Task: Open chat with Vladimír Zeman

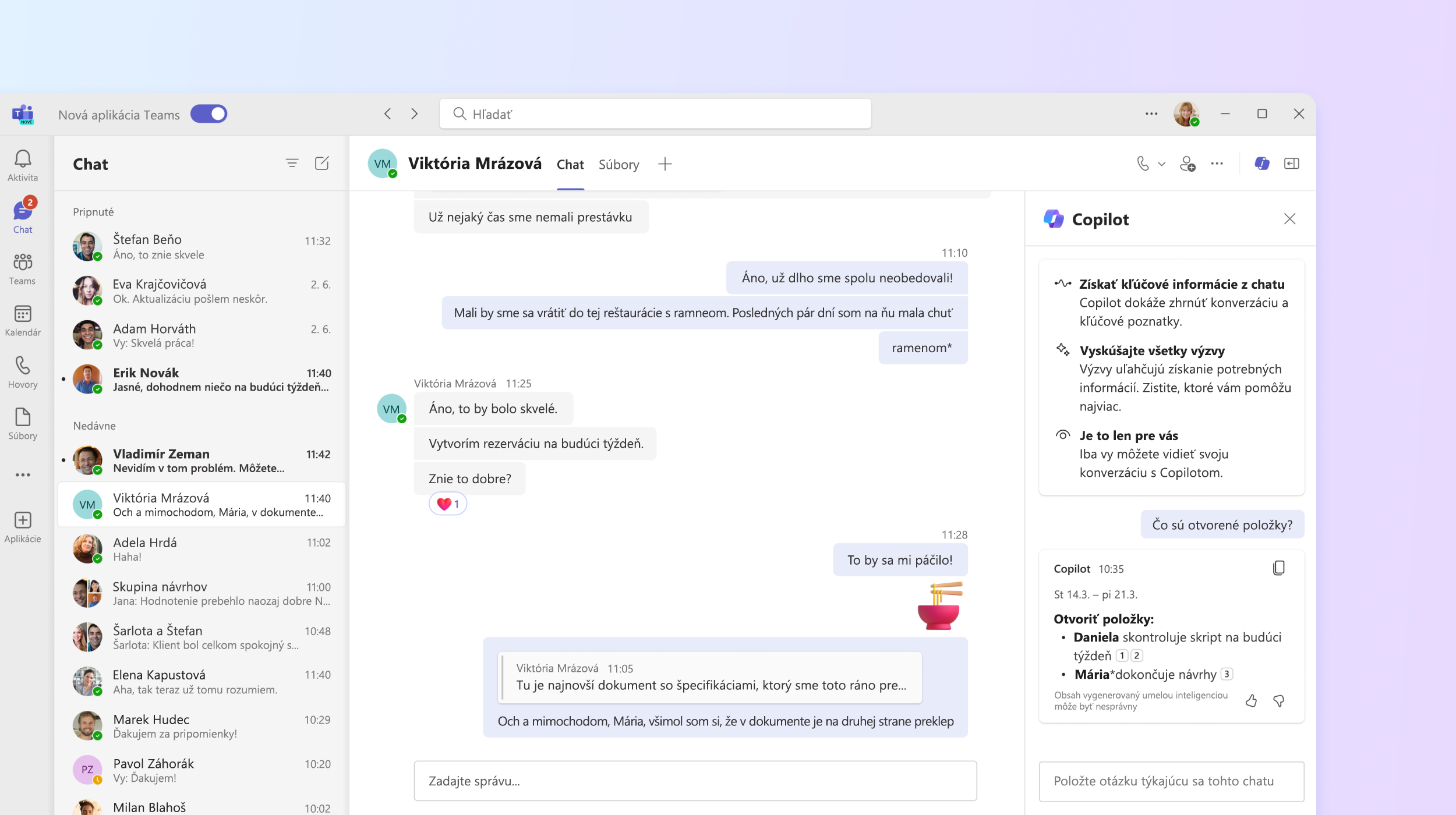Action: pos(202,460)
